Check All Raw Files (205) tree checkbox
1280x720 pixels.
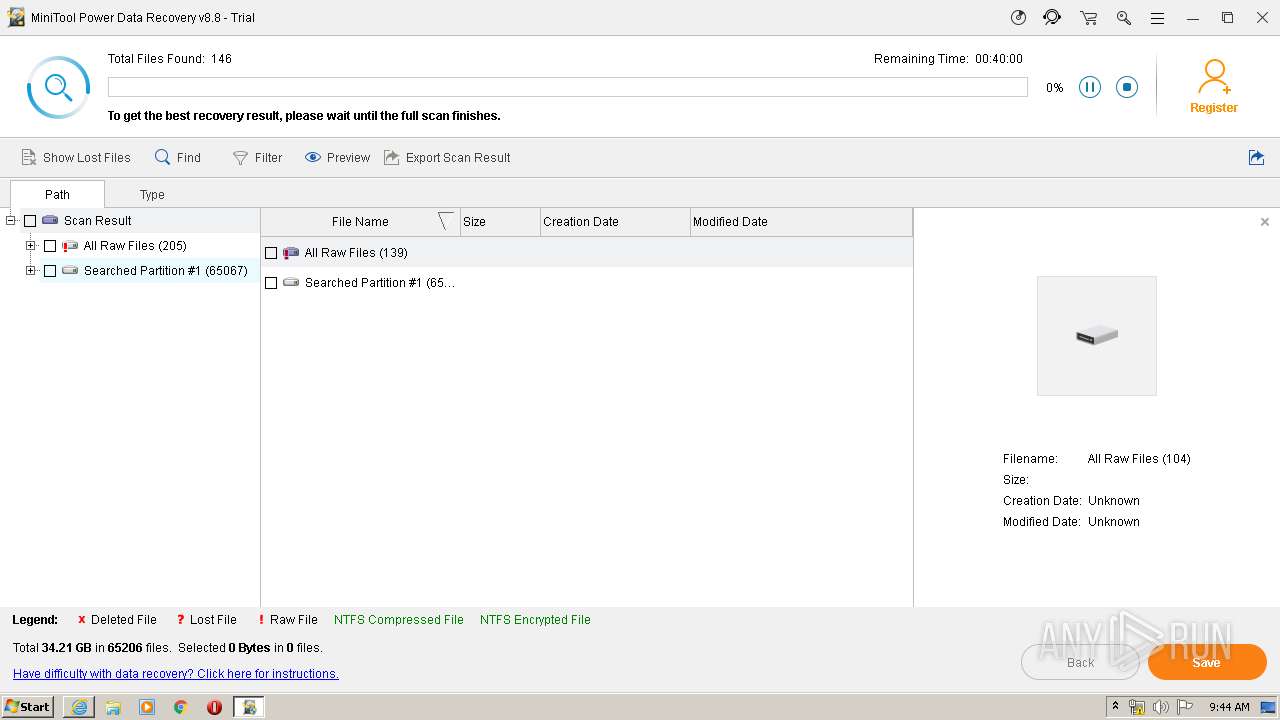pyautogui.click(x=50, y=246)
